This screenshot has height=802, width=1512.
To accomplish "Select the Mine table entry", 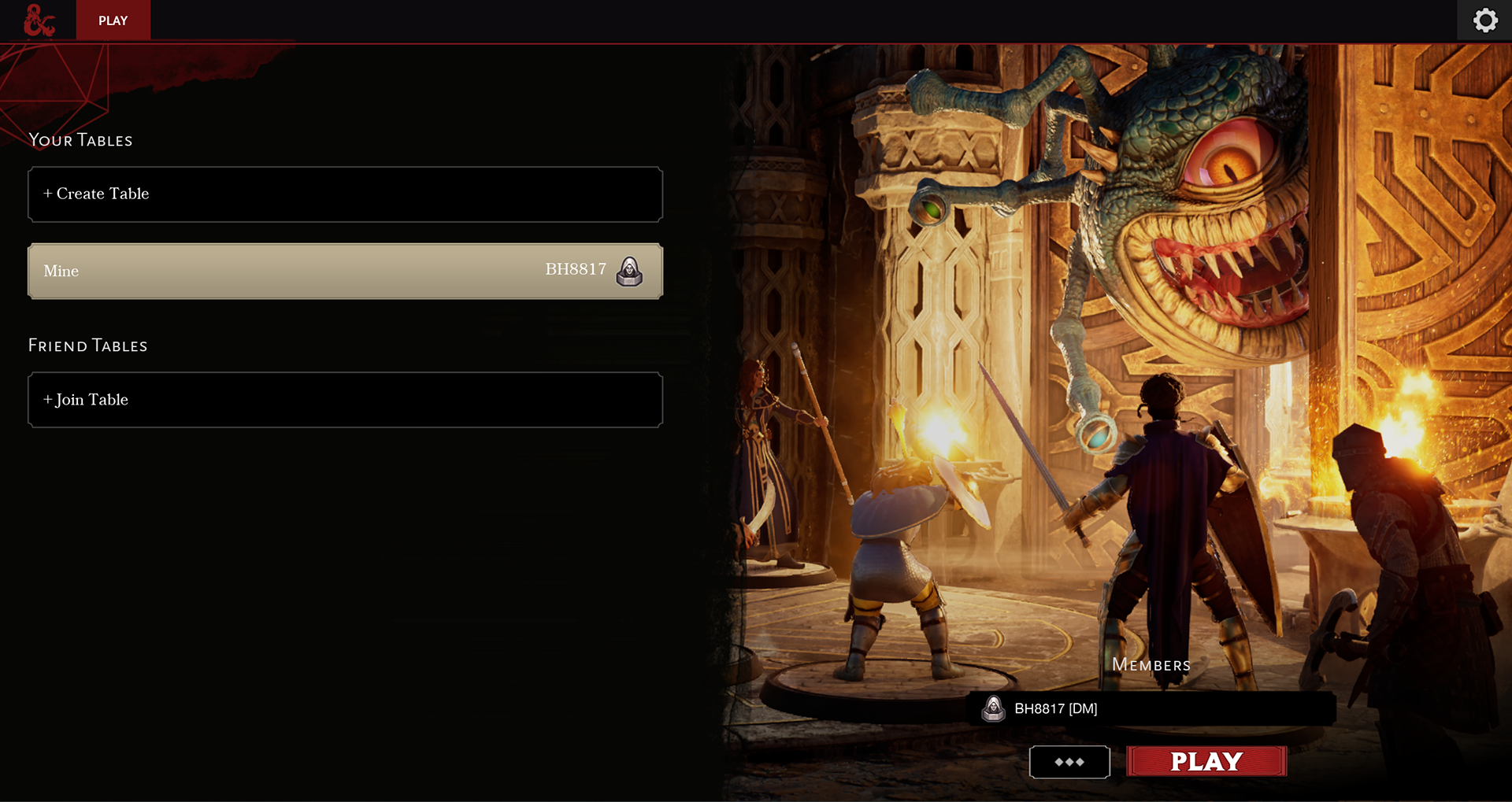I will 345,271.
